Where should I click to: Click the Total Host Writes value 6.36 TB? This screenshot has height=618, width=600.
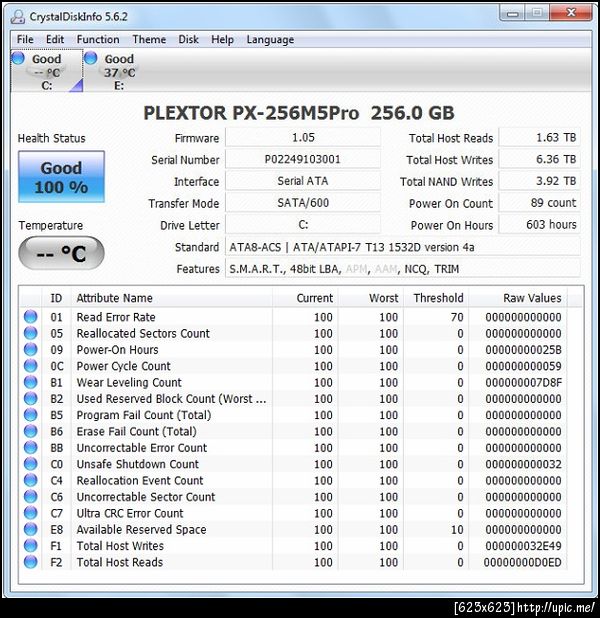click(539, 159)
